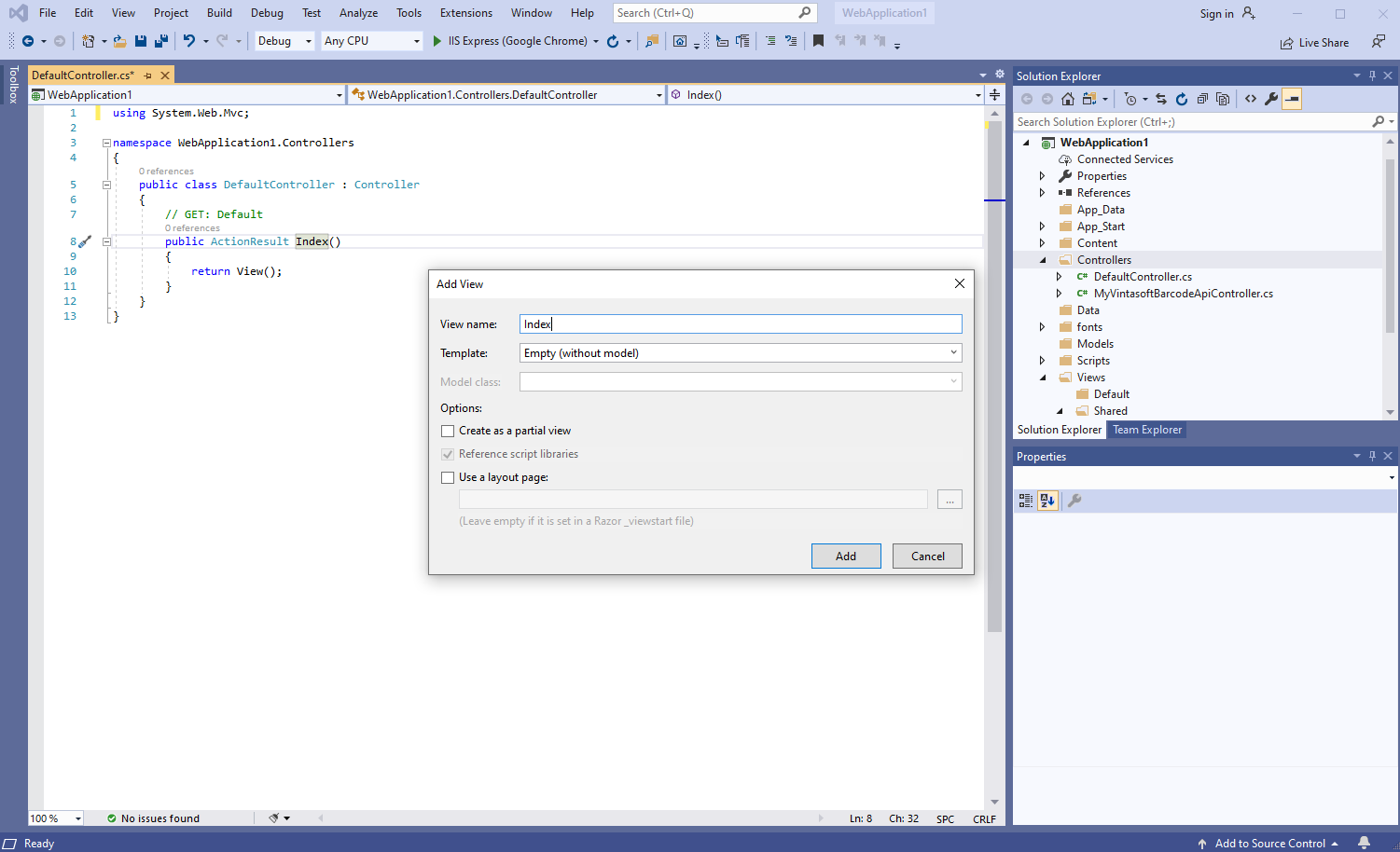
Task: Click Home icon in Solution Explorer
Action: pyautogui.click(x=1068, y=99)
